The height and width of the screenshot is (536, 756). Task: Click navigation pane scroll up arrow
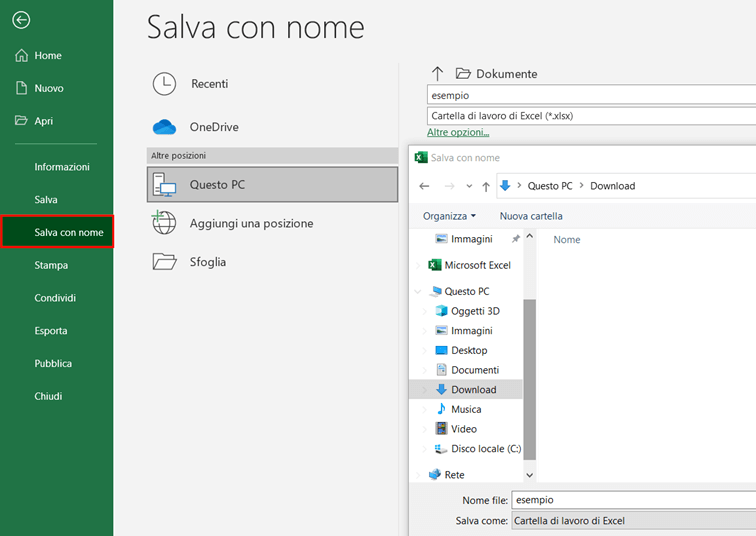[x=529, y=236]
